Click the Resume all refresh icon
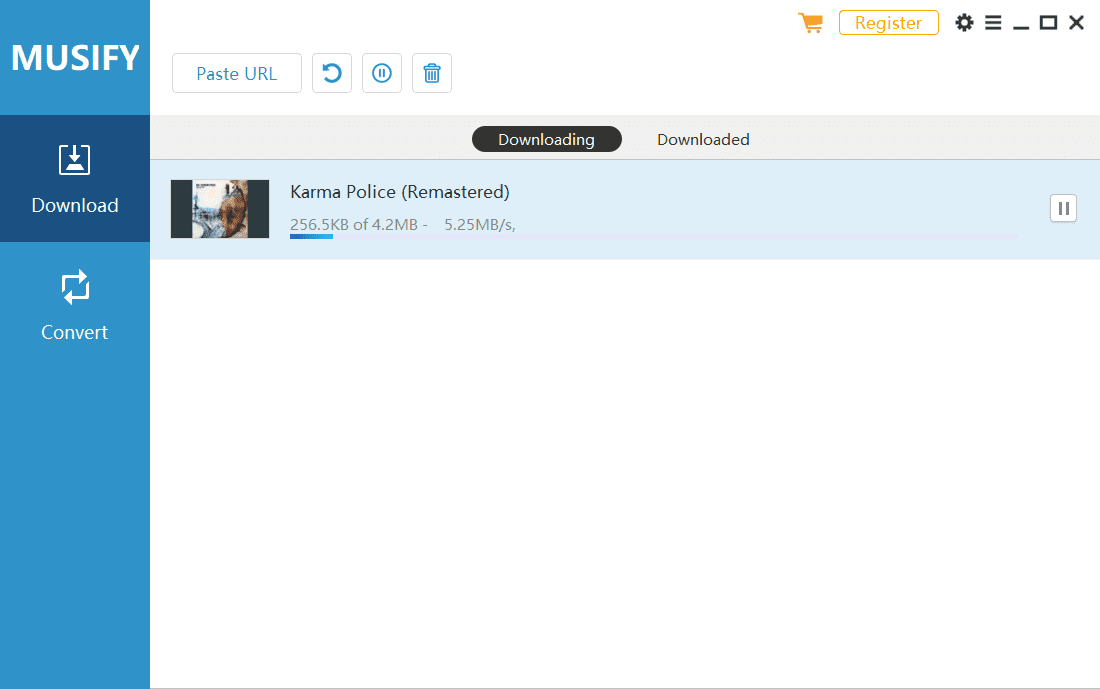This screenshot has width=1100, height=689. pos(332,73)
